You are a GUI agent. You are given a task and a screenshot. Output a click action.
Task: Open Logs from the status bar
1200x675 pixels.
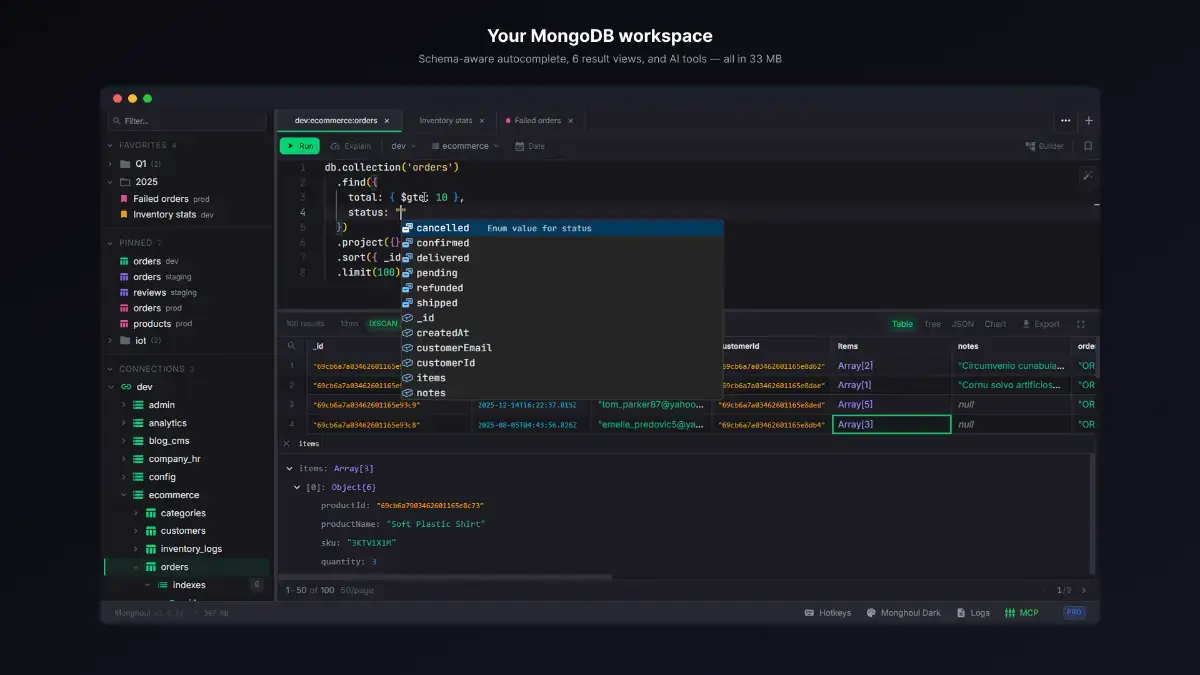point(972,612)
